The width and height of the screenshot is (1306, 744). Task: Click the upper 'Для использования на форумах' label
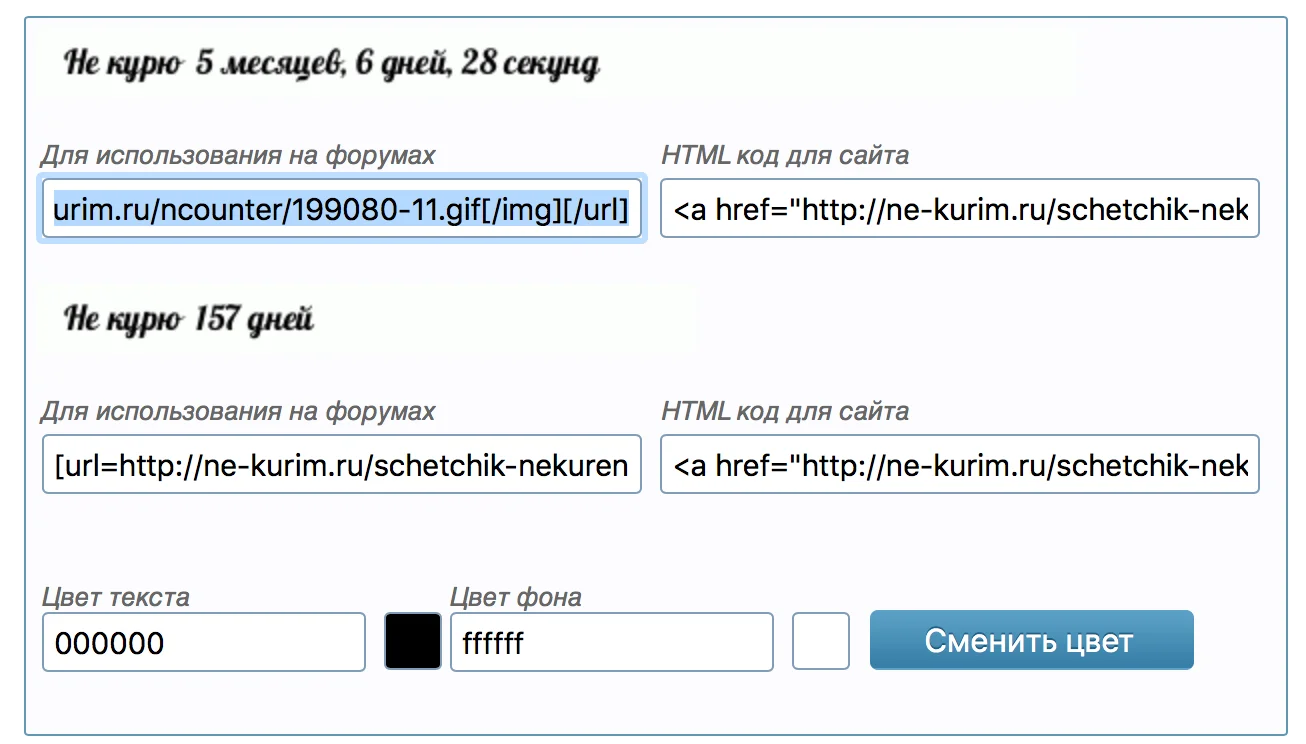(x=238, y=155)
